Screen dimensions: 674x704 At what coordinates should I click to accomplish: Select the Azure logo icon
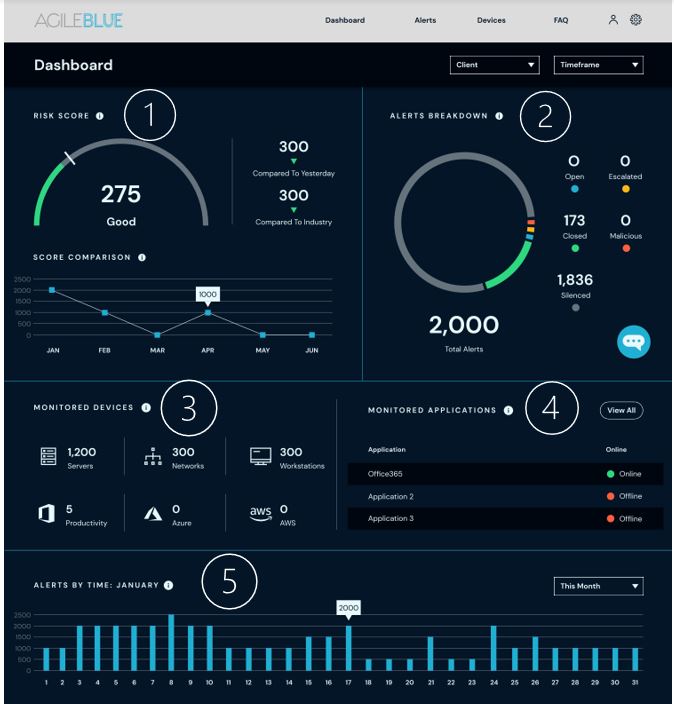(153, 513)
